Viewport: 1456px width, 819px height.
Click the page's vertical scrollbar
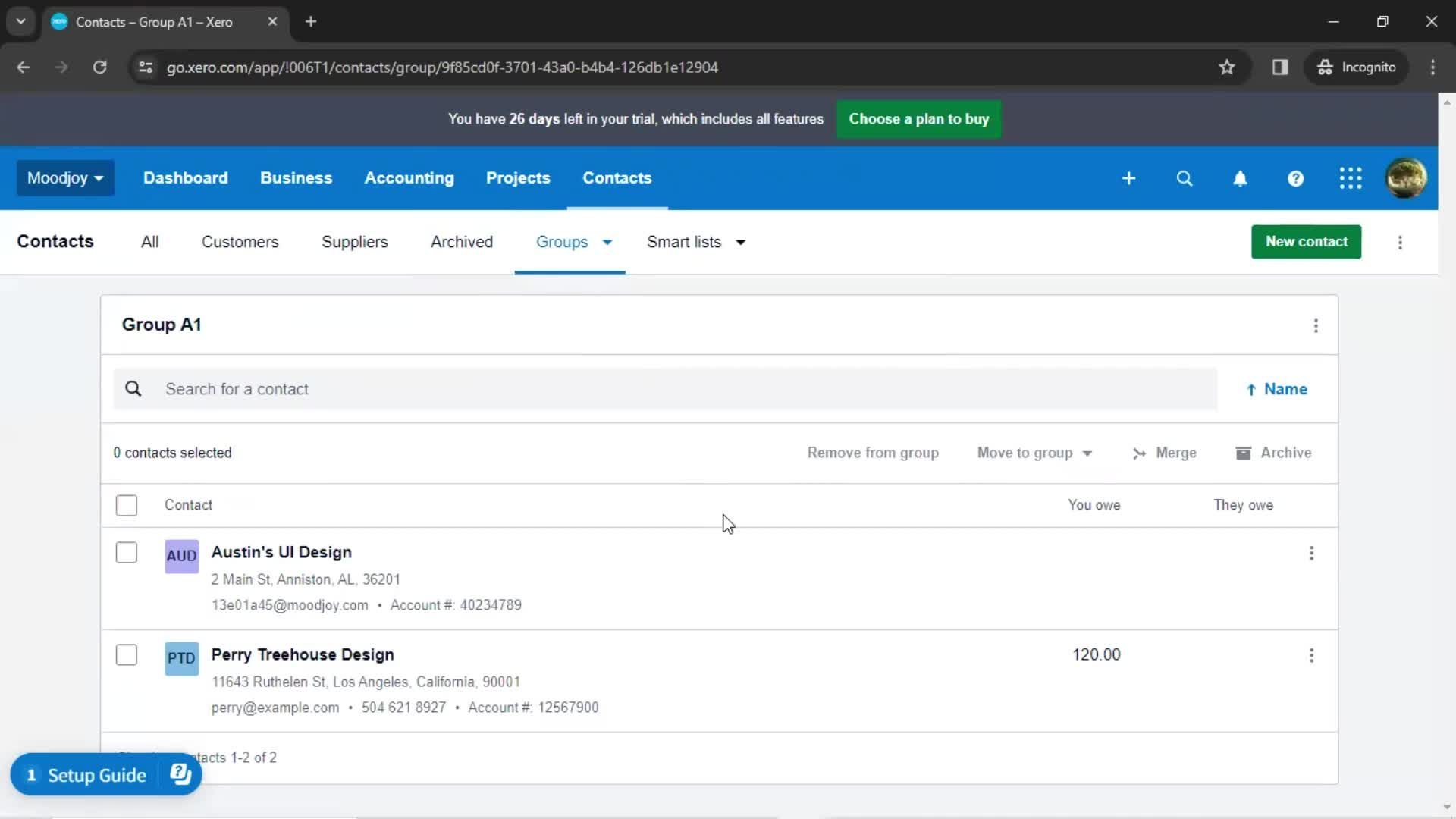tap(1446, 455)
